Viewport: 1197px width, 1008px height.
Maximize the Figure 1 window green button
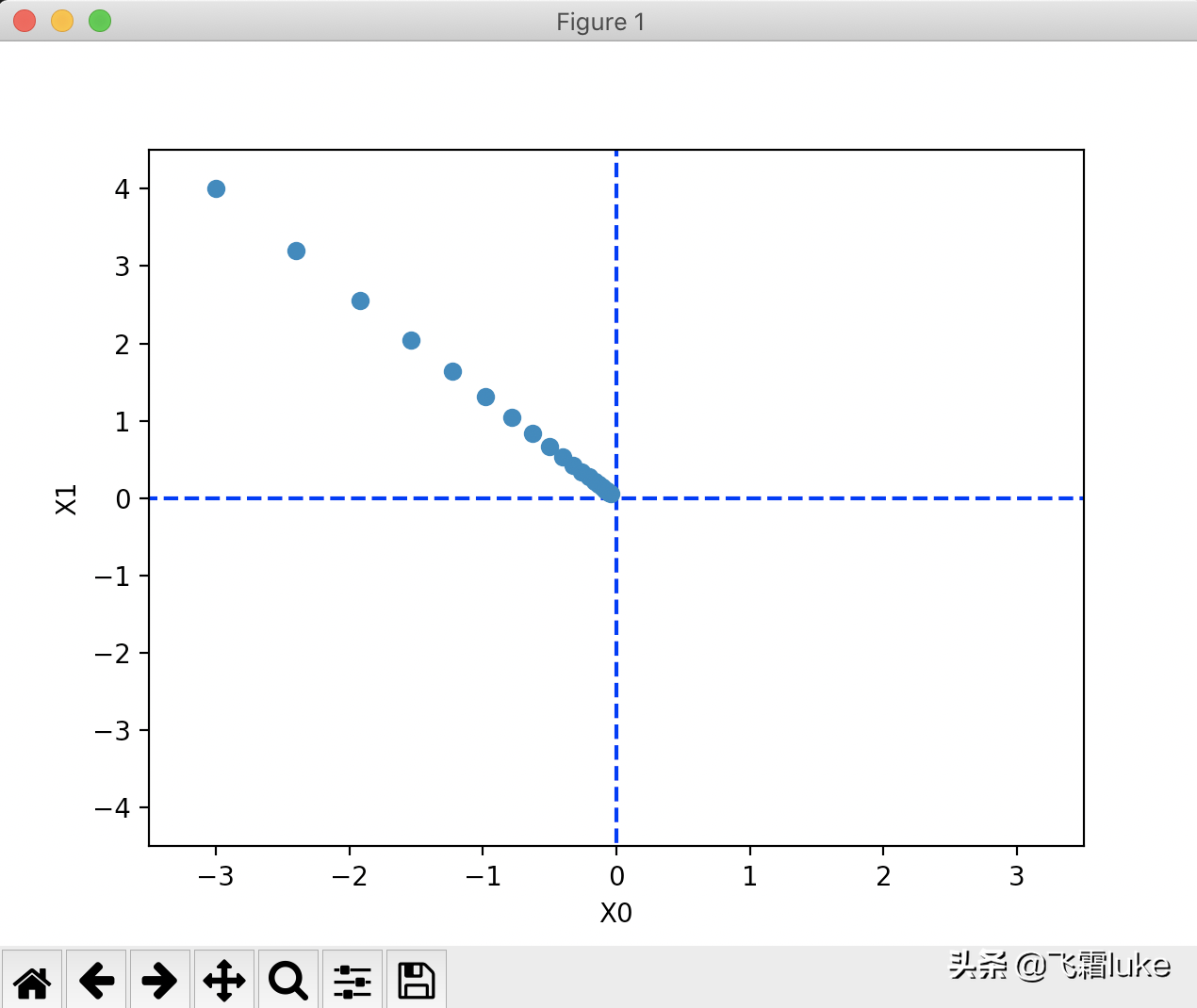click(x=100, y=21)
